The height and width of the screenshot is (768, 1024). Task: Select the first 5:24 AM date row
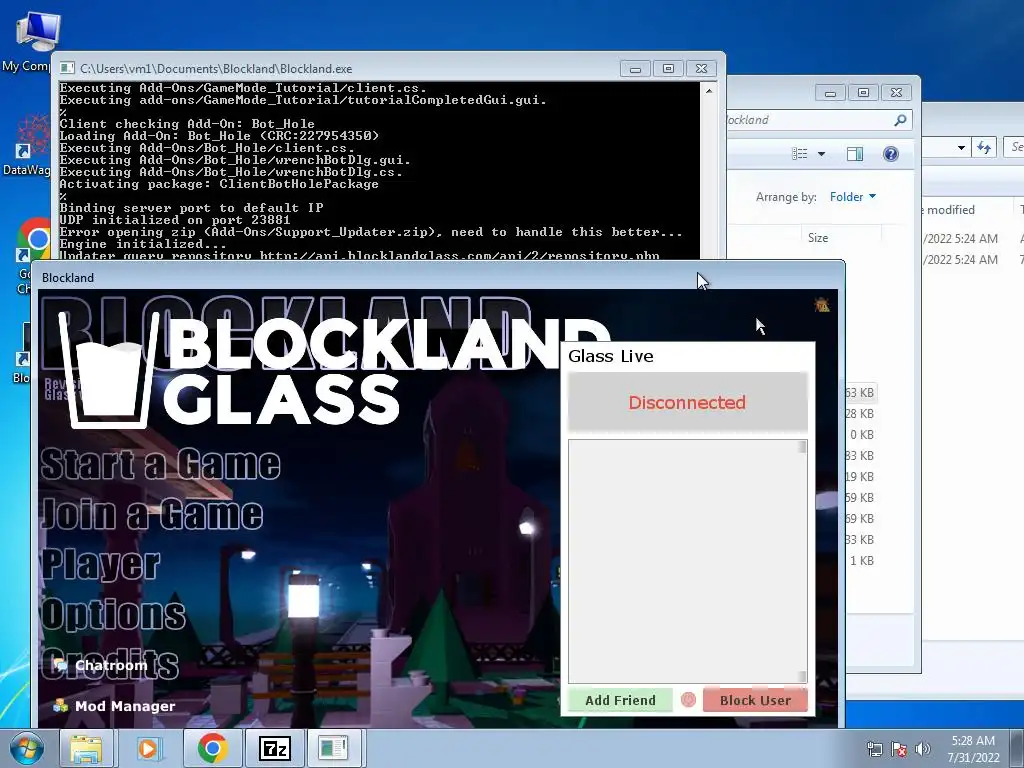973,238
